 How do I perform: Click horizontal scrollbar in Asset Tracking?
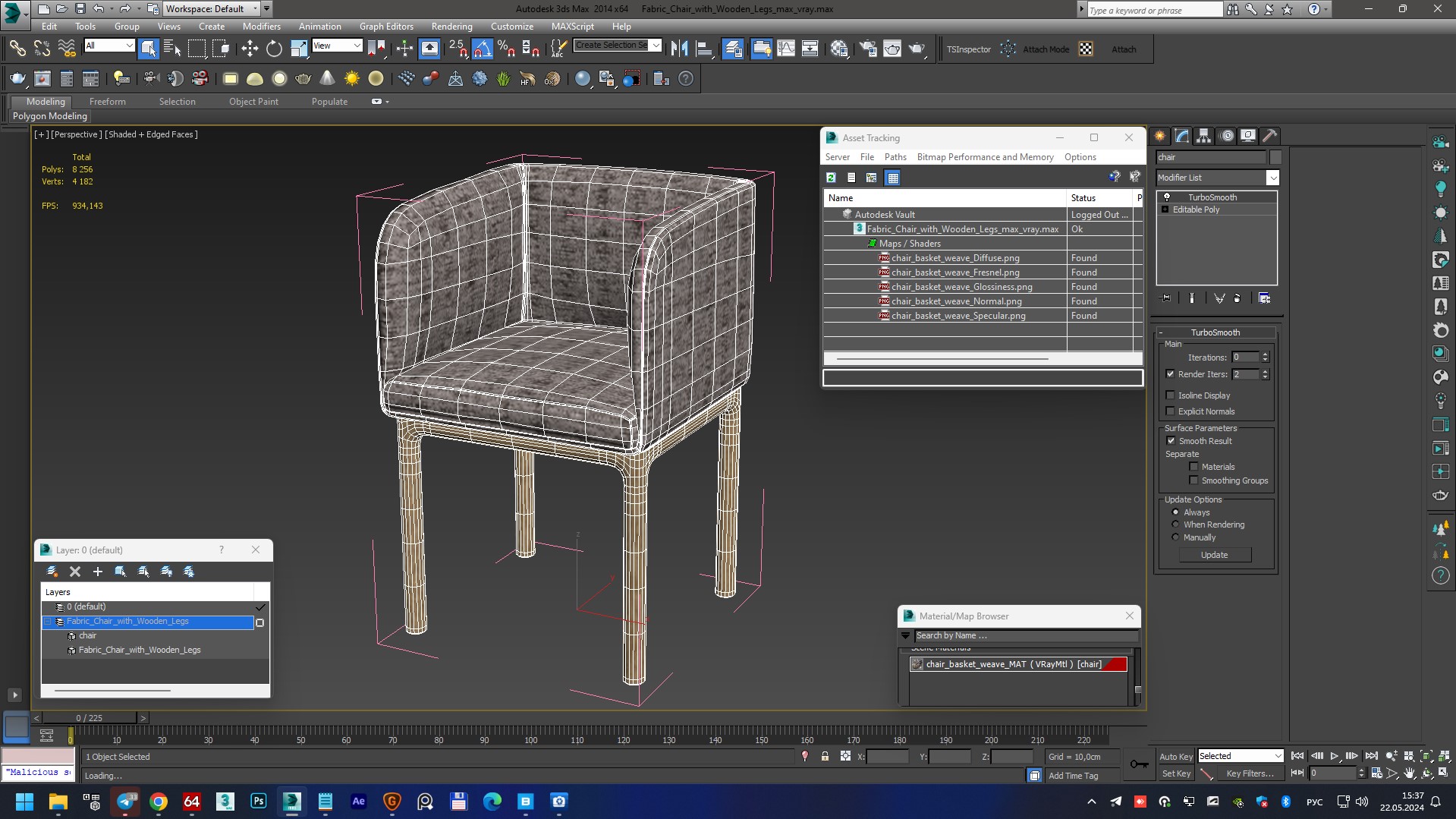click(942, 358)
